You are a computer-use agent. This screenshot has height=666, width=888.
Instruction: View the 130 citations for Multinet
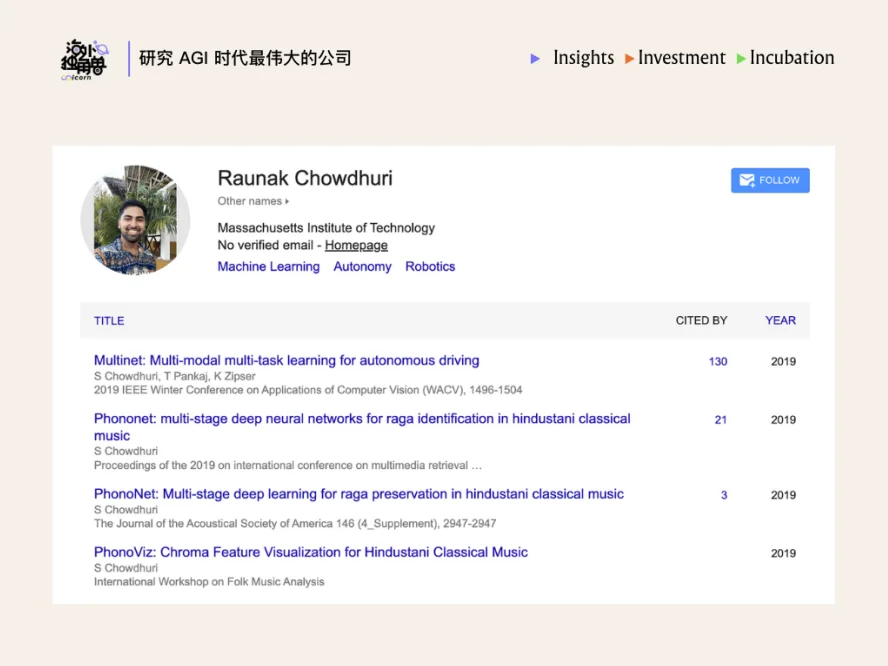717,362
